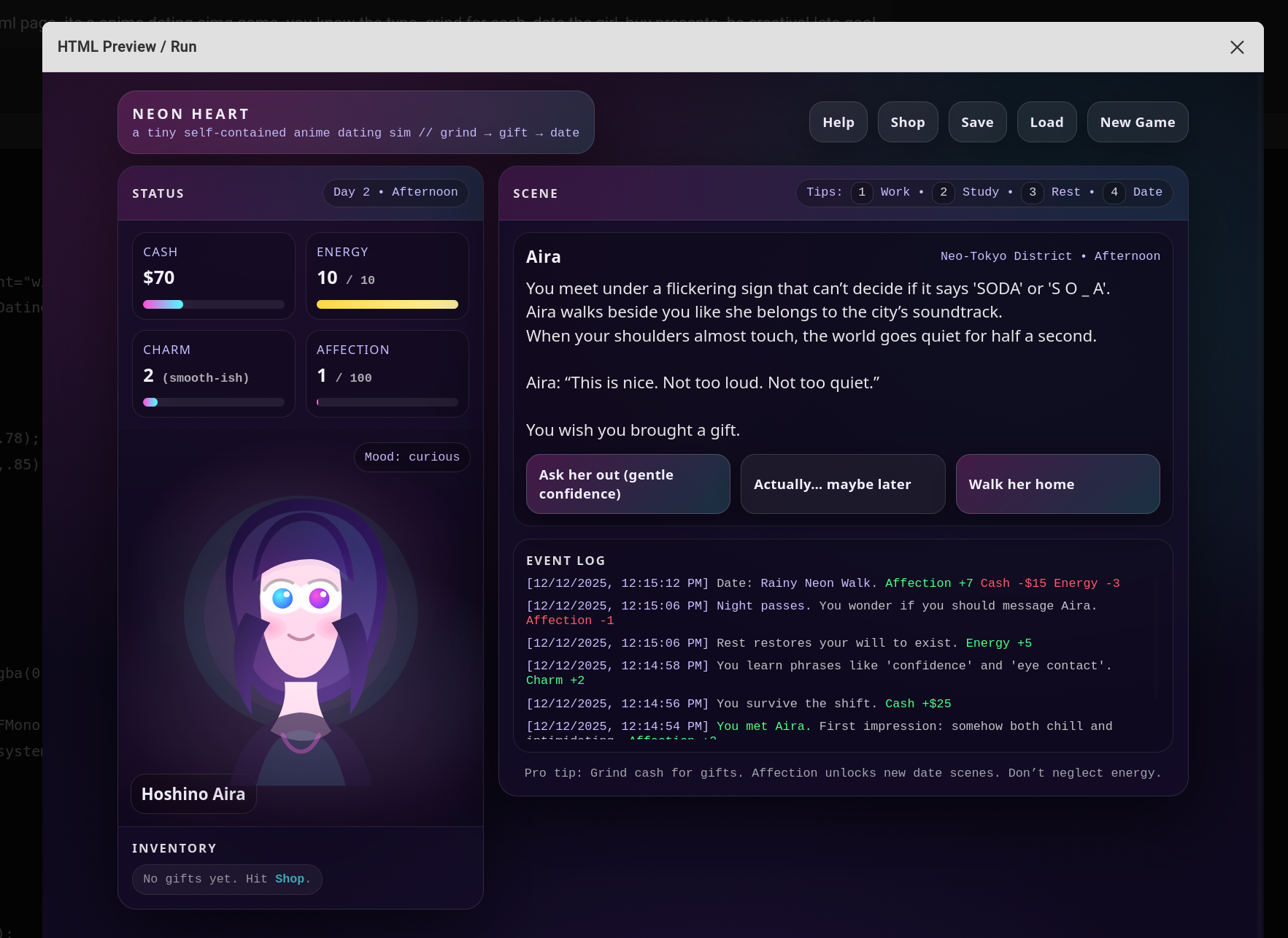Follow the Shop link in Inventory
The width and height of the screenshot is (1288, 938).
click(290, 879)
